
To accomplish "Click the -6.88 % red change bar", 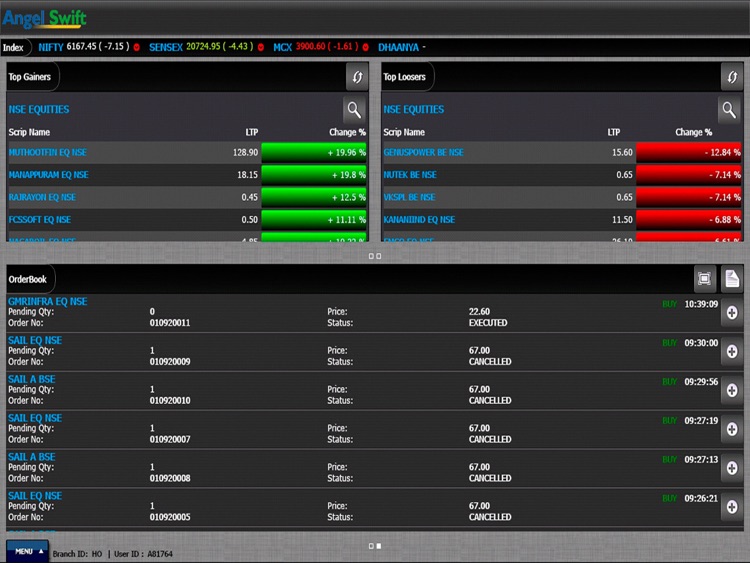I will point(689,220).
